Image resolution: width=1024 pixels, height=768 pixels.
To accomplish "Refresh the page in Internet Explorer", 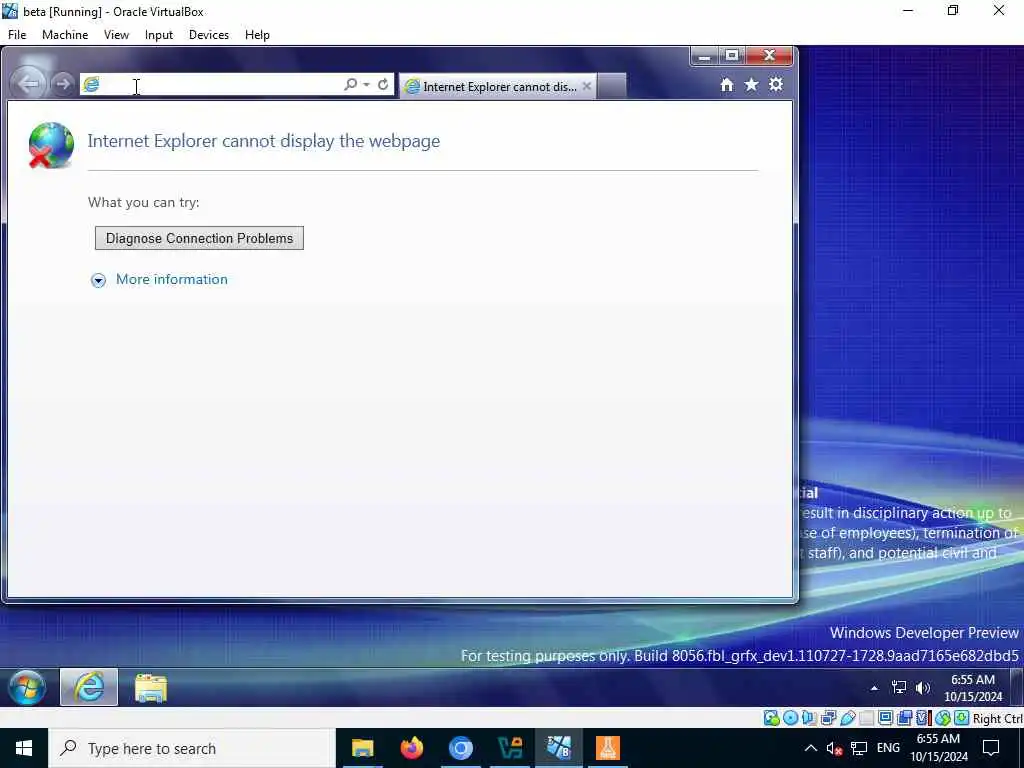I will 383,84.
